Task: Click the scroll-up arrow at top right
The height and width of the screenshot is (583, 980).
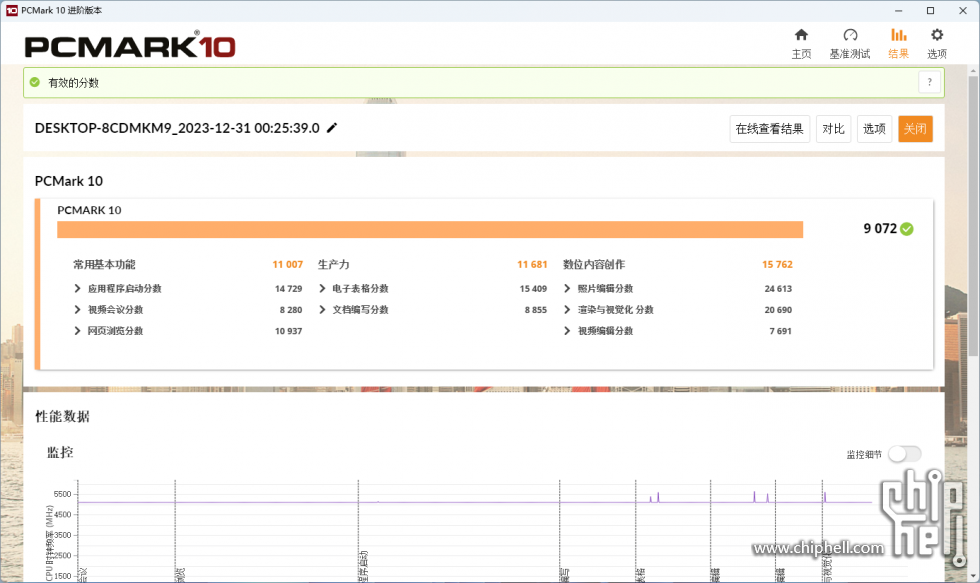Action: click(973, 71)
